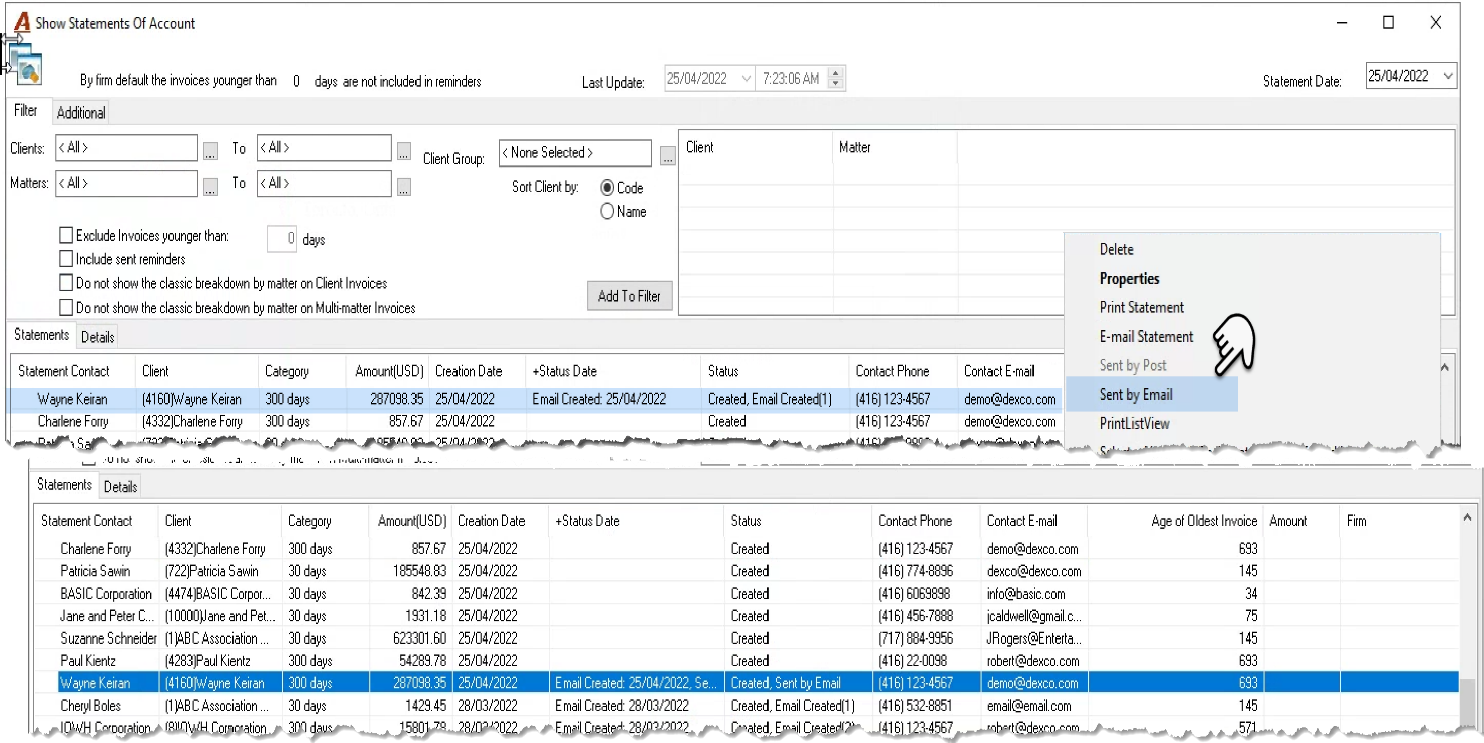Click the Client column header in the filter list
Image resolution: width=1484 pixels, height=743 pixels.
pos(756,147)
